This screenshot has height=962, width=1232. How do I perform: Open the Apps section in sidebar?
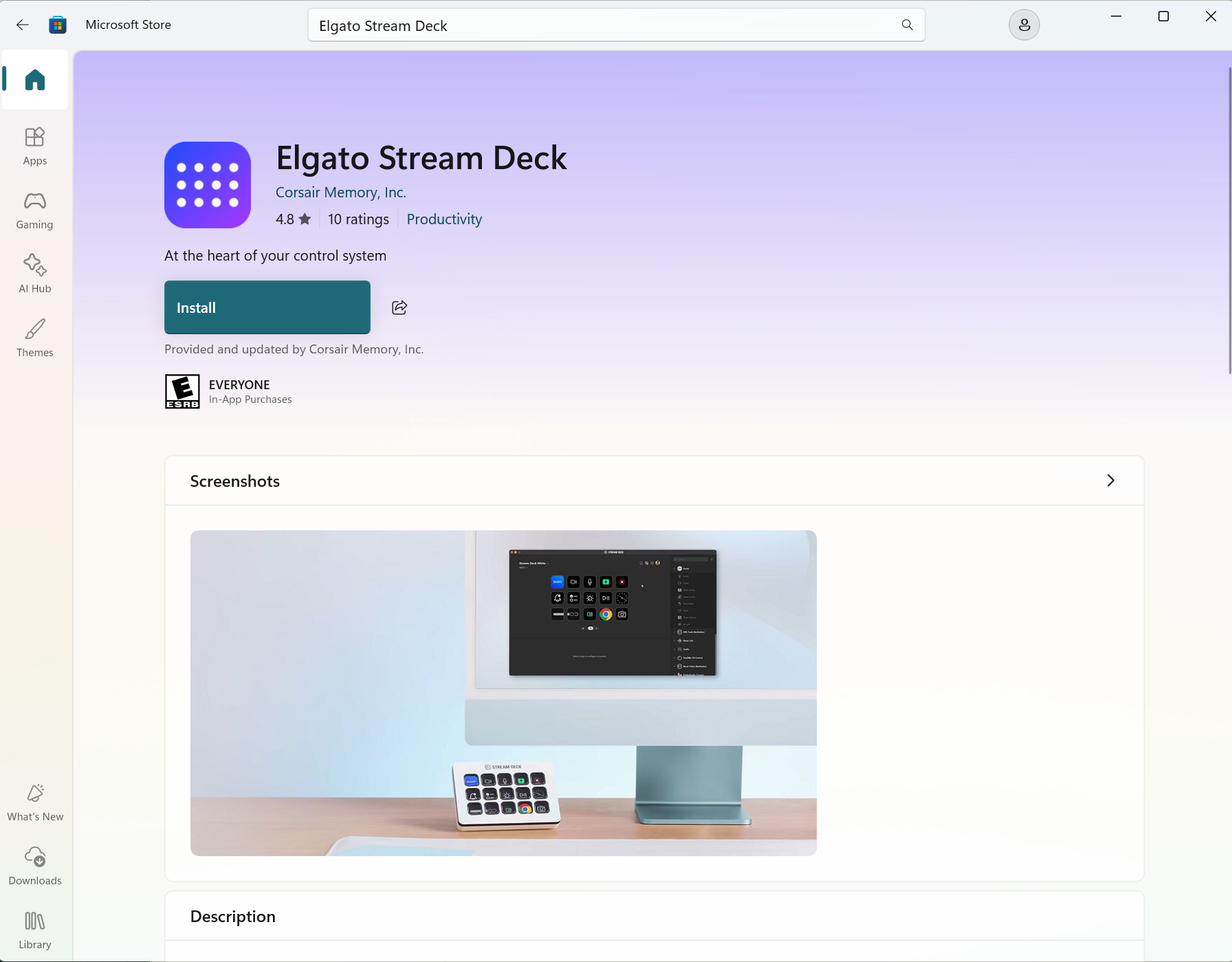[34, 146]
